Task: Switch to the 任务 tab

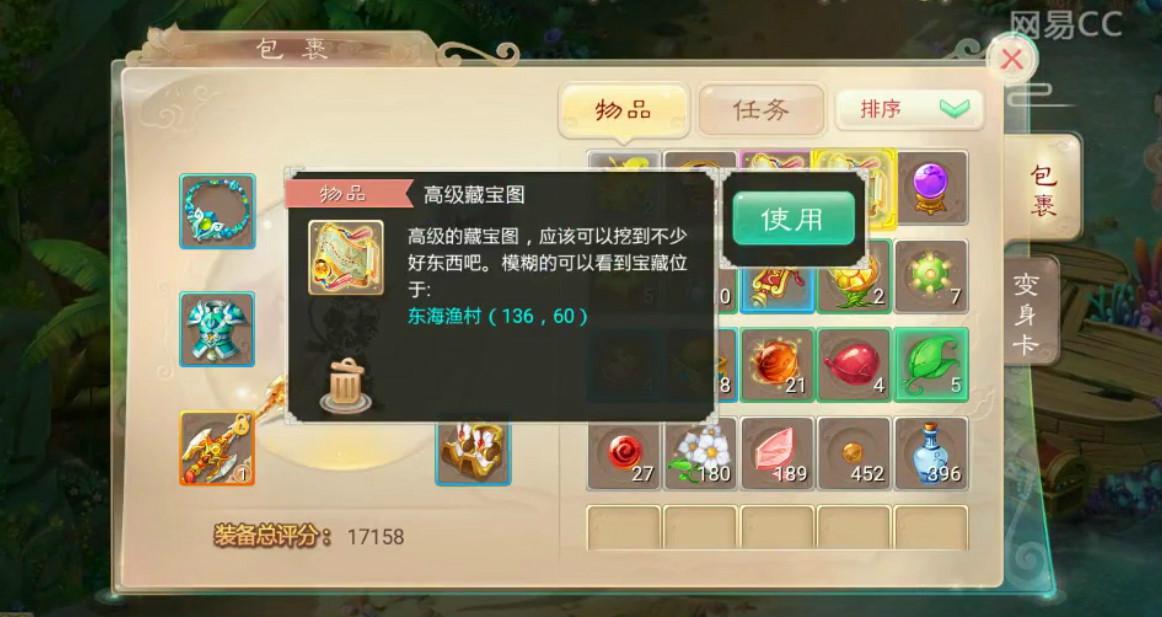Action: coord(761,110)
